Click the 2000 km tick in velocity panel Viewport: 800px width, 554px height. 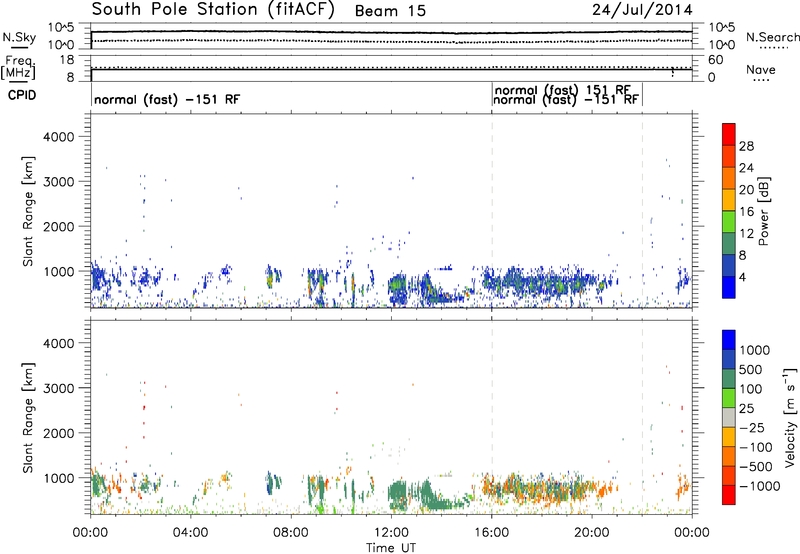click(x=58, y=433)
